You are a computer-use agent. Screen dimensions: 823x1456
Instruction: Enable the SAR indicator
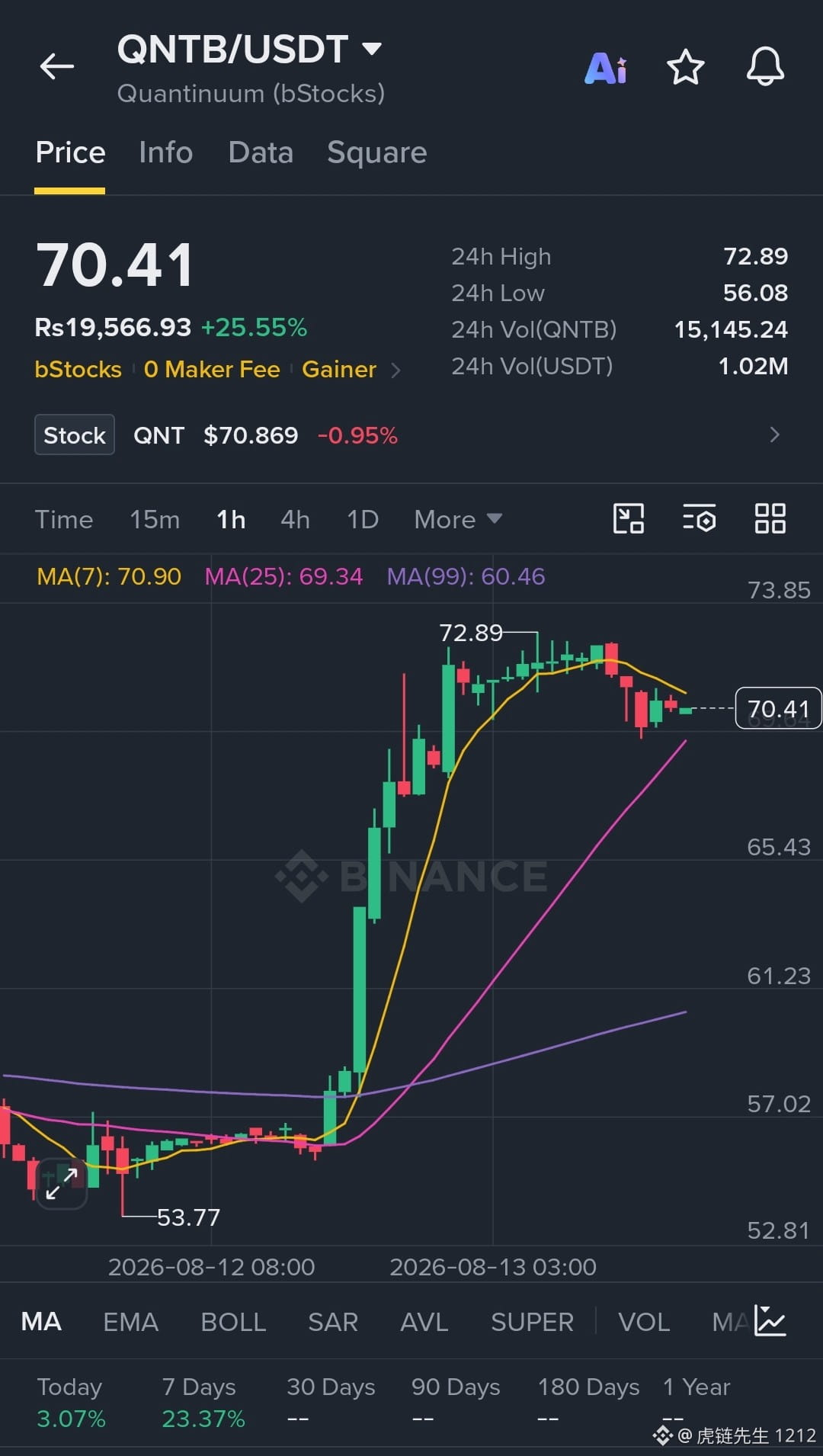(333, 1322)
